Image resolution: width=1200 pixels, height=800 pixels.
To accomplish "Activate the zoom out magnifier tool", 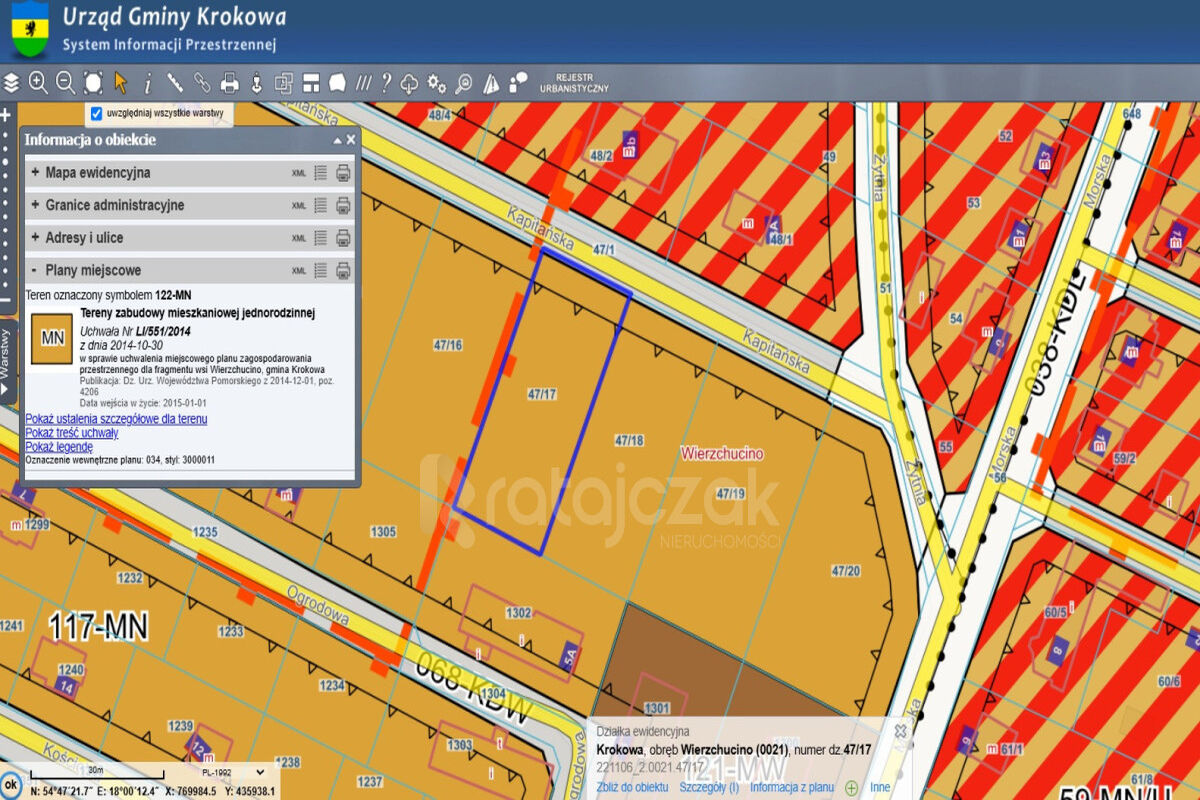I will (x=65, y=82).
